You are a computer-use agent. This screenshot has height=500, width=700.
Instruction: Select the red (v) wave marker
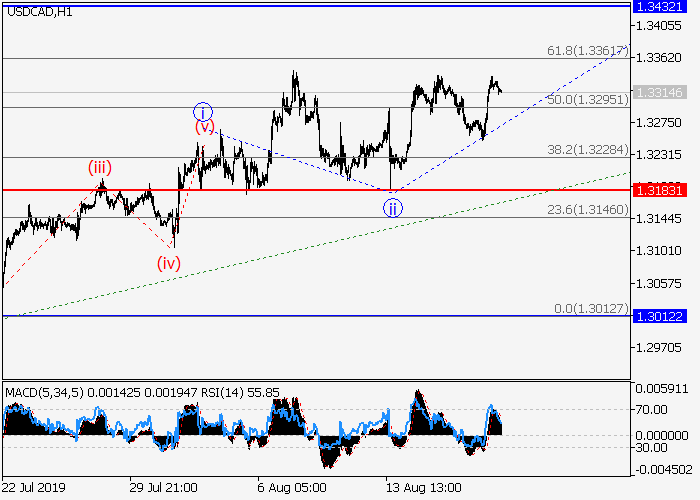click(x=204, y=127)
